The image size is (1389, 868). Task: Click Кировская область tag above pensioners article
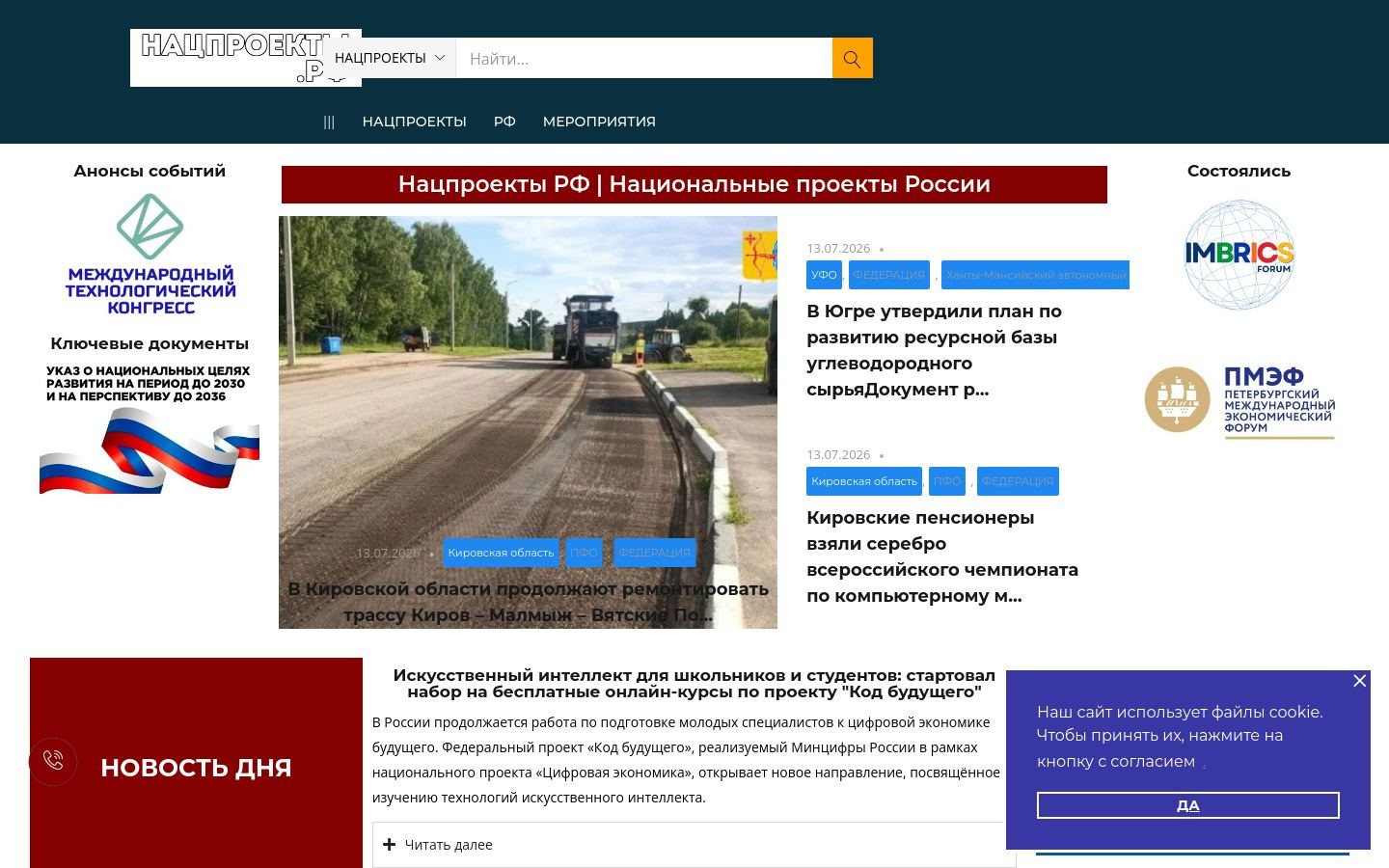click(x=864, y=481)
